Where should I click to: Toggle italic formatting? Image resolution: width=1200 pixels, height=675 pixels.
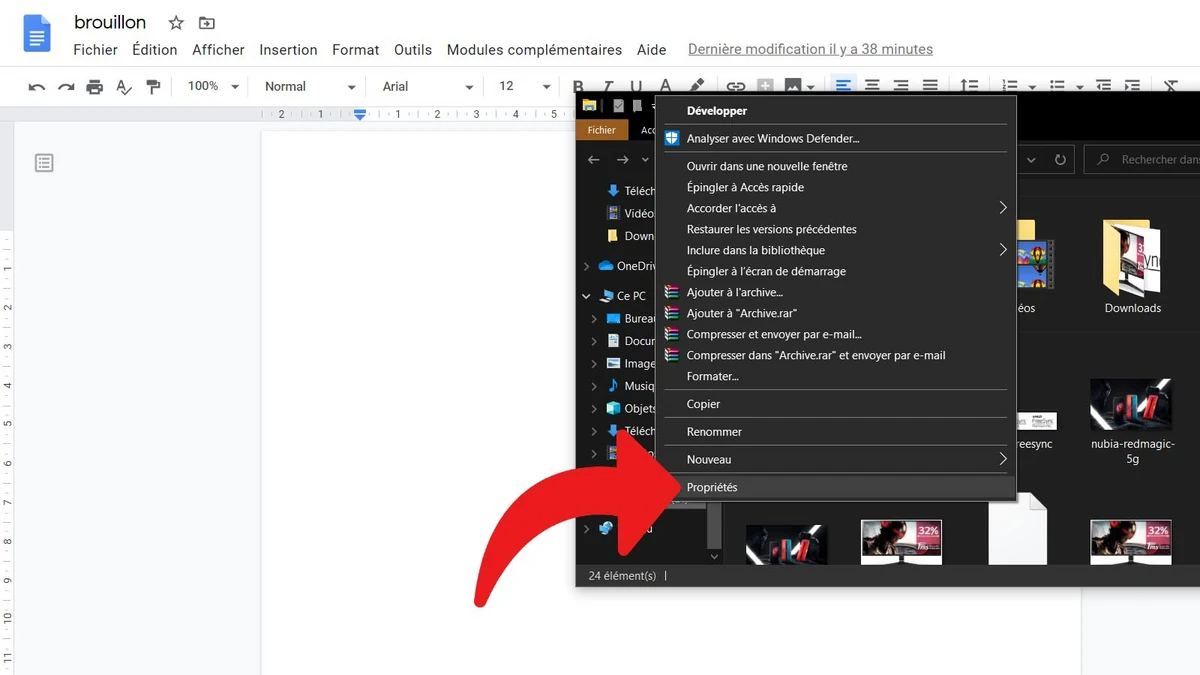607,86
